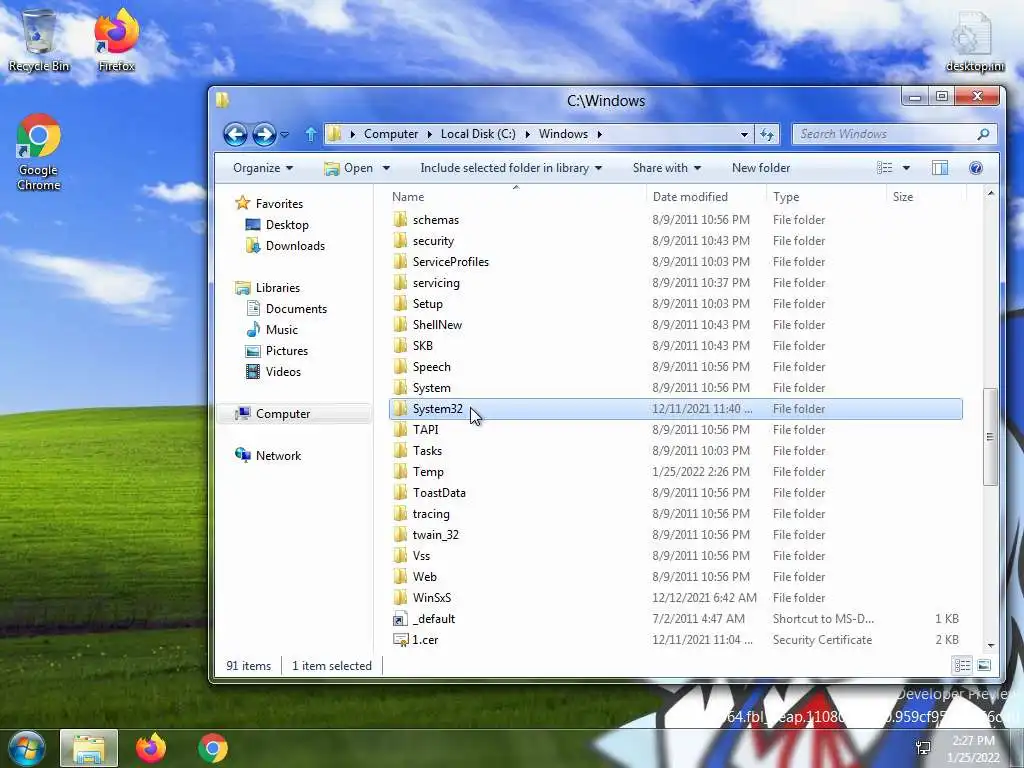This screenshot has height=768, width=1024.
Task: Click the file list vertical scrollbar thumb
Action: click(990, 436)
